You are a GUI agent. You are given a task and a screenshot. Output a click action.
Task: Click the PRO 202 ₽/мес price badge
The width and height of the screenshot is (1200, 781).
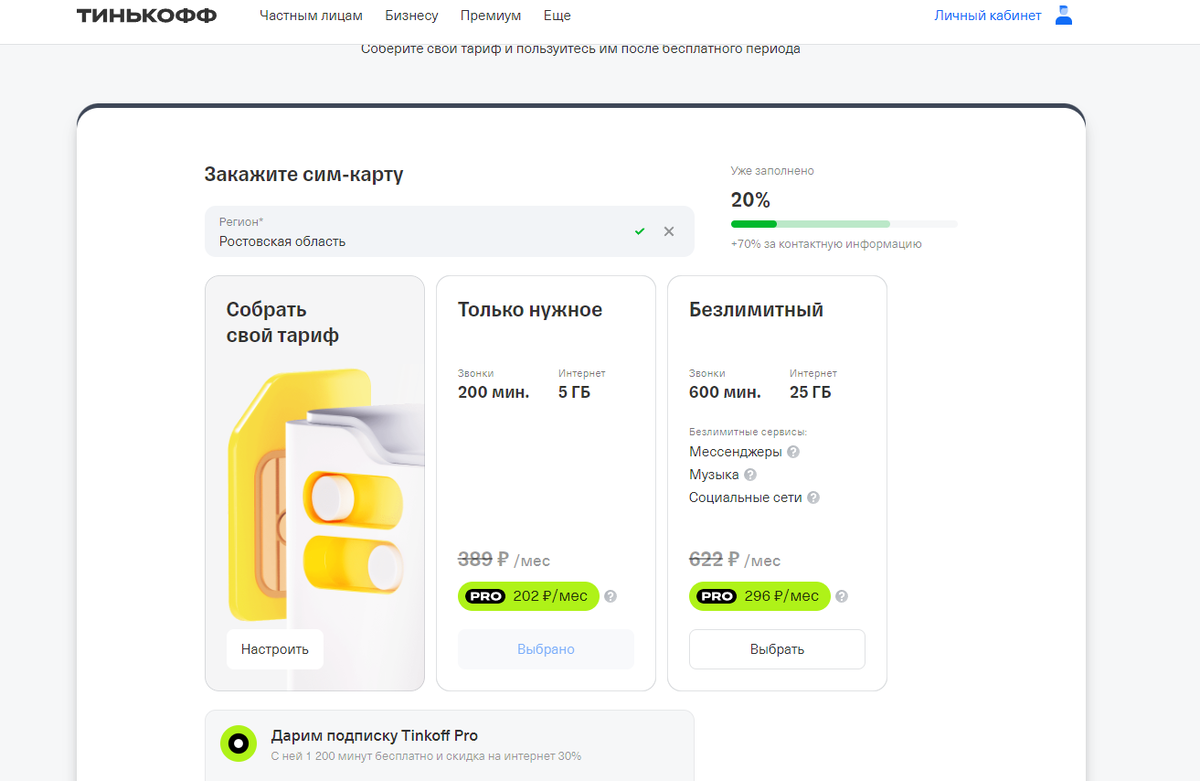(528, 596)
